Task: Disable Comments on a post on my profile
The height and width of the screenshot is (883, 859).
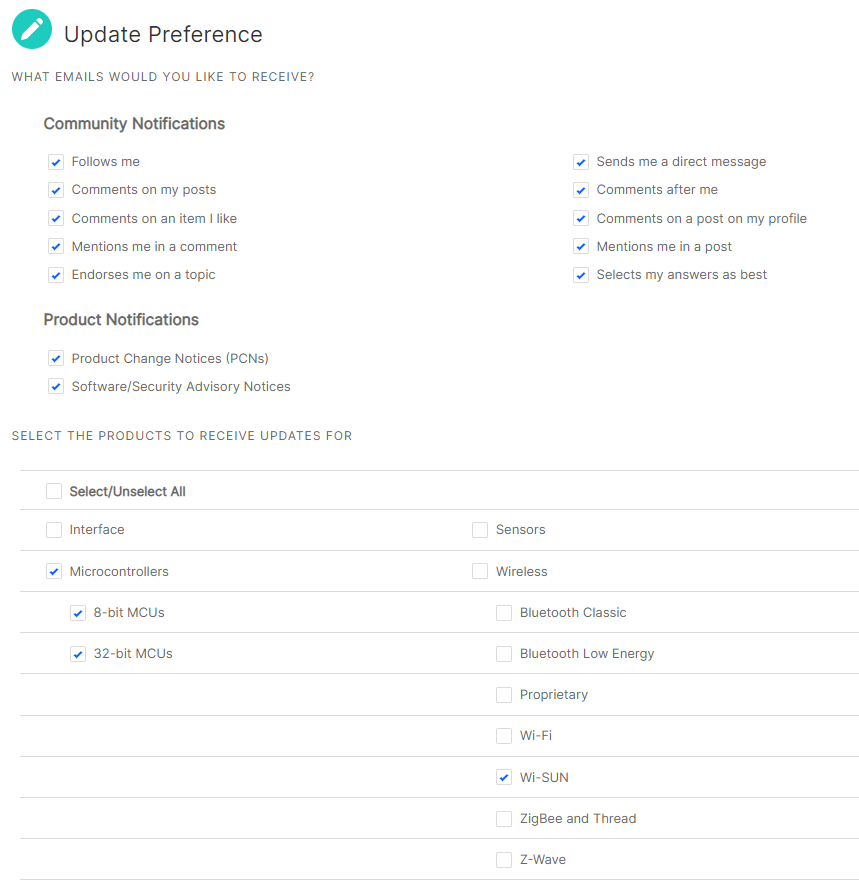Action: click(x=581, y=218)
